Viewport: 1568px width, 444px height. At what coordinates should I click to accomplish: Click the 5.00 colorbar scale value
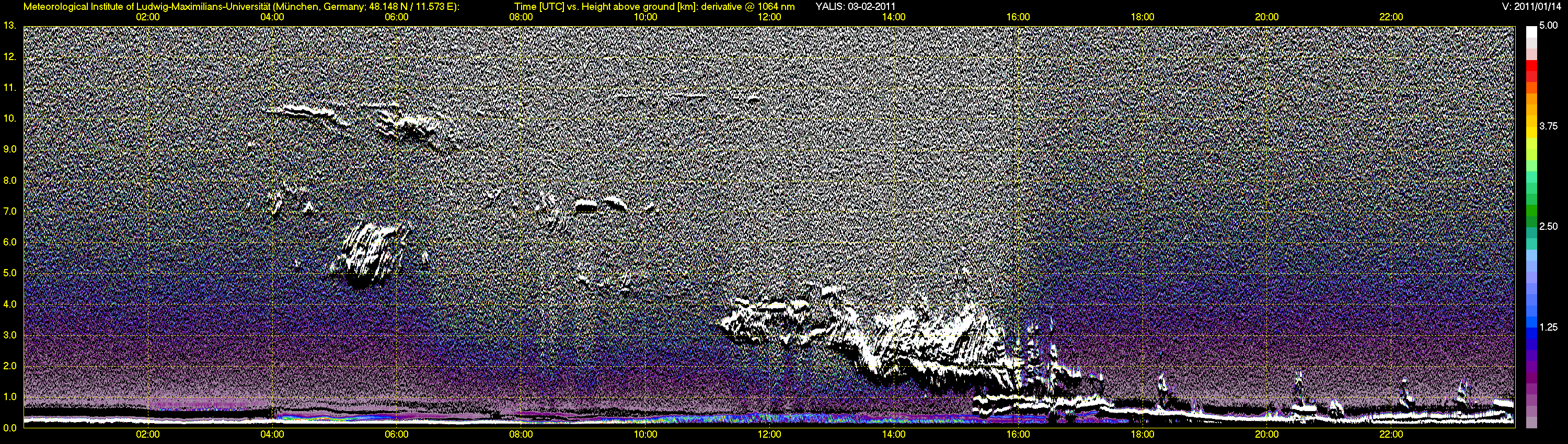(1548, 26)
